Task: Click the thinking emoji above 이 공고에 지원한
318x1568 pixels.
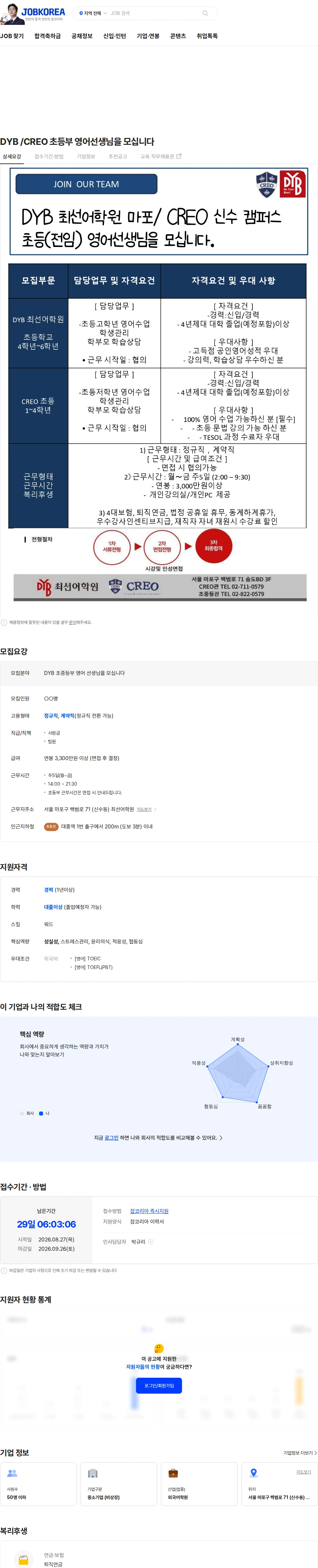Action: [159, 1348]
